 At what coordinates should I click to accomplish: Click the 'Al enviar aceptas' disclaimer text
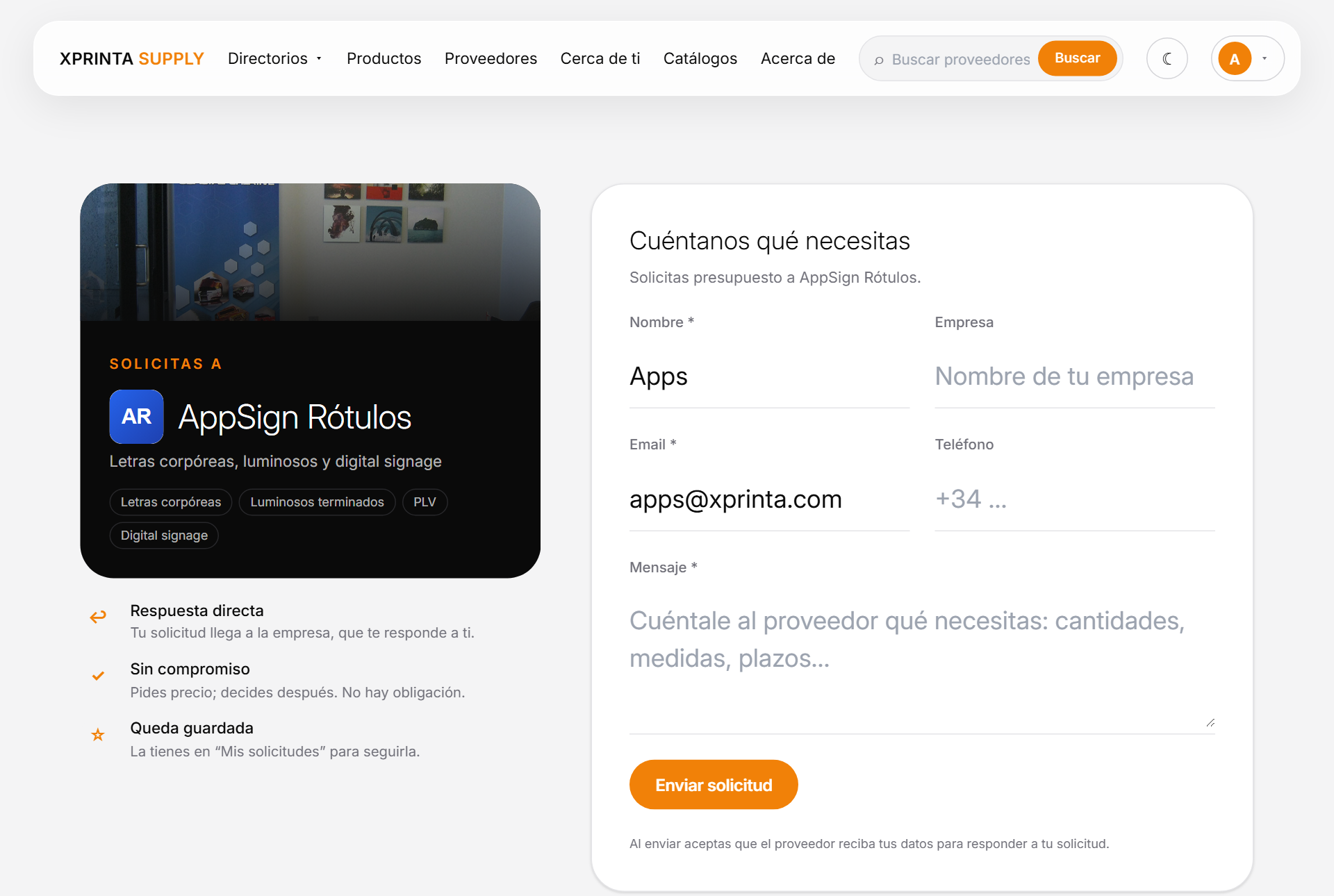869,844
